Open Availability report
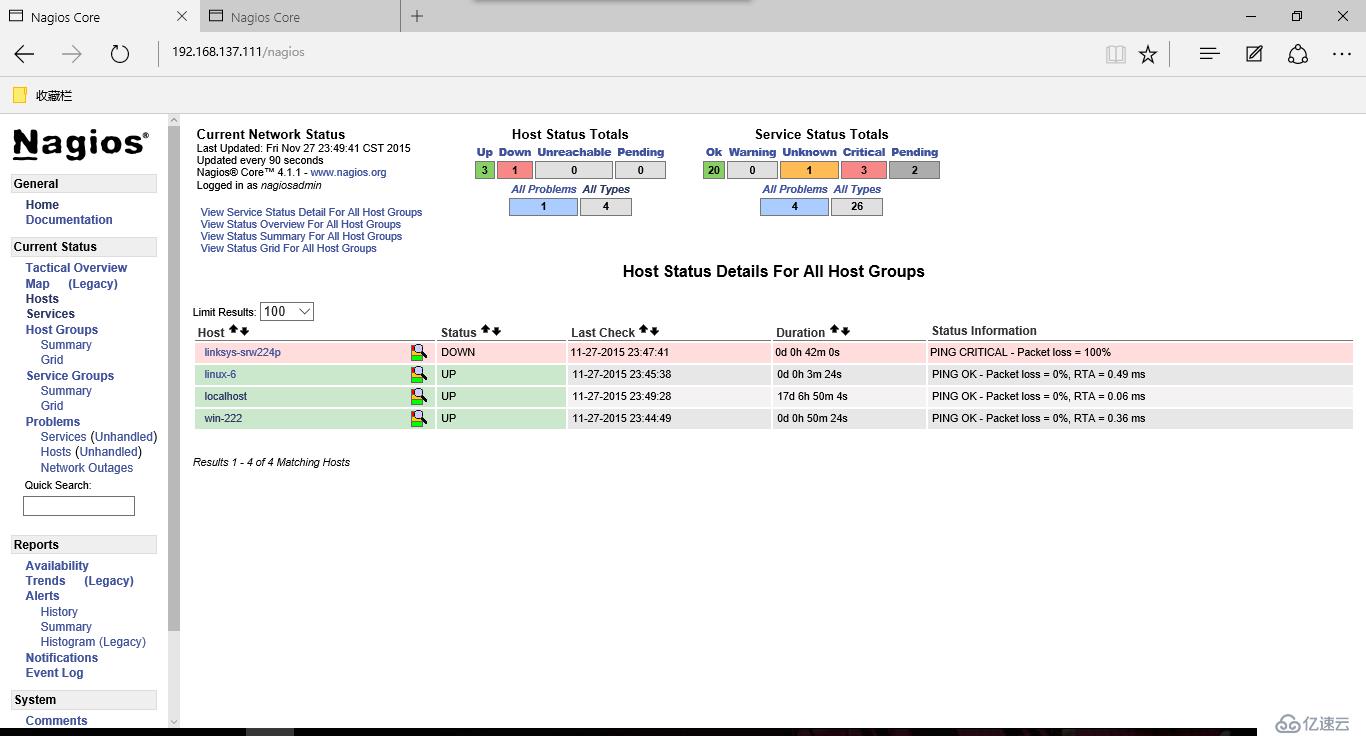Viewport: 1366px width, 736px height. pyautogui.click(x=57, y=566)
